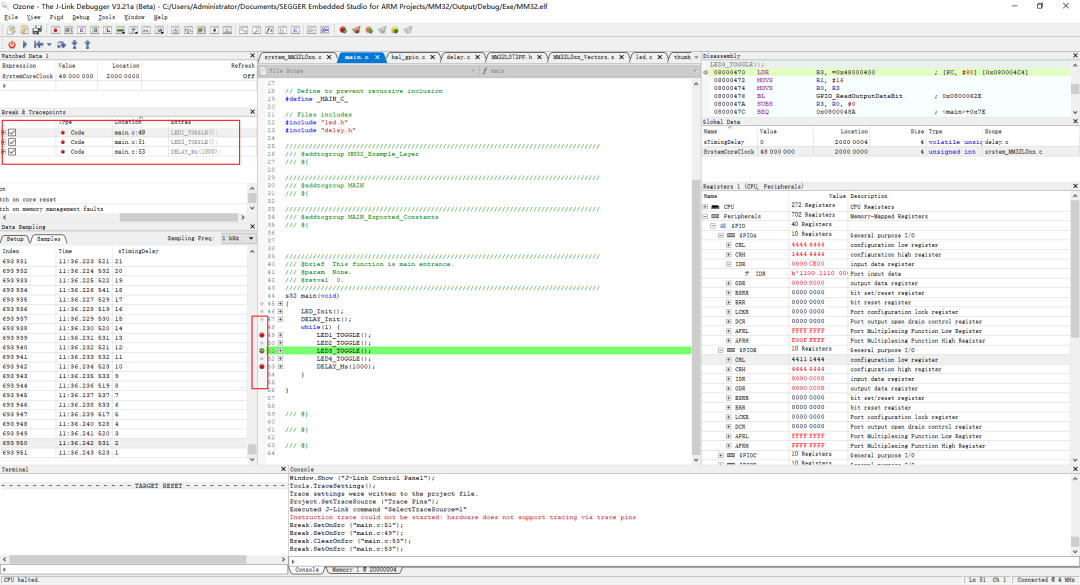Click the red power/reset debug icon
1080x585 pixels.
12,45
